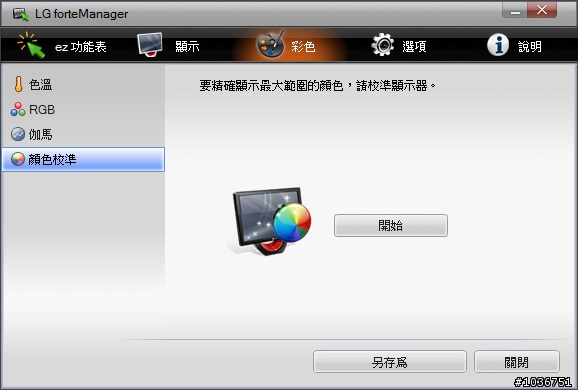Close the window with the red X
578x390 pixels.
[x=542, y=10]
